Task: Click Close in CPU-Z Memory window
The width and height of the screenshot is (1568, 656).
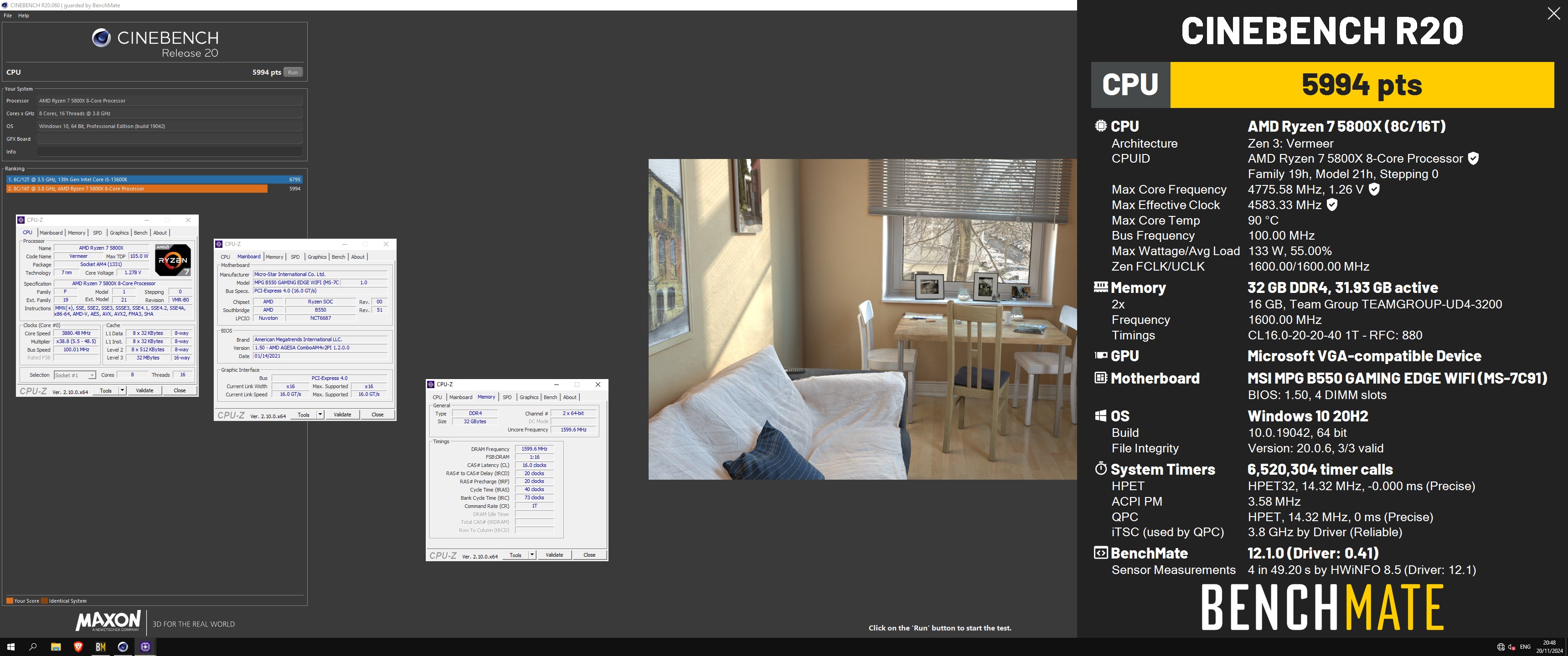Action: [x=589, y=555]
